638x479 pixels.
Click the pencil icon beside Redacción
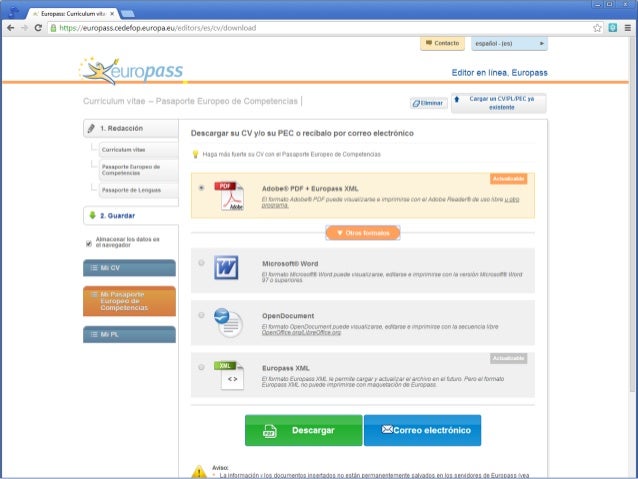(91, 128)
